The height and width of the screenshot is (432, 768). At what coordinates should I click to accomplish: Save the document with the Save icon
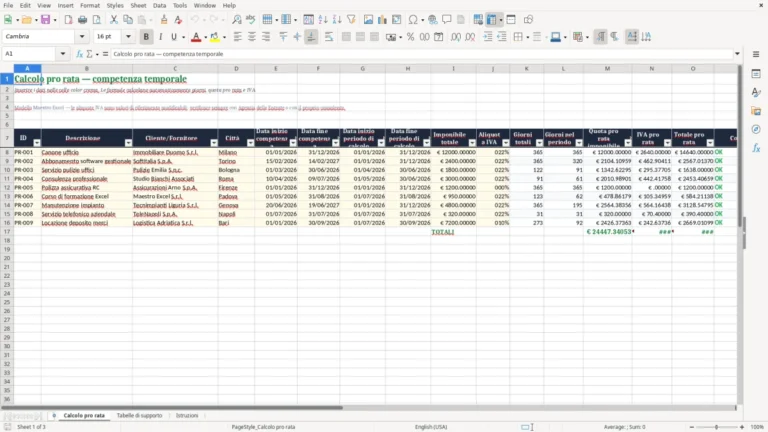[46, 20]
